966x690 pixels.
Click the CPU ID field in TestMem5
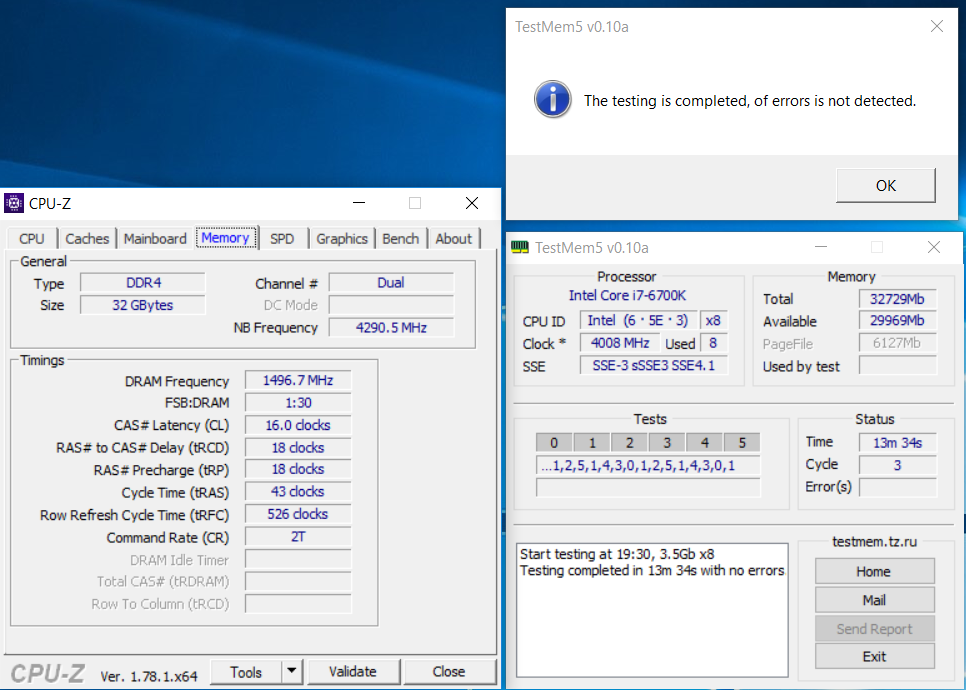point(638,320)
